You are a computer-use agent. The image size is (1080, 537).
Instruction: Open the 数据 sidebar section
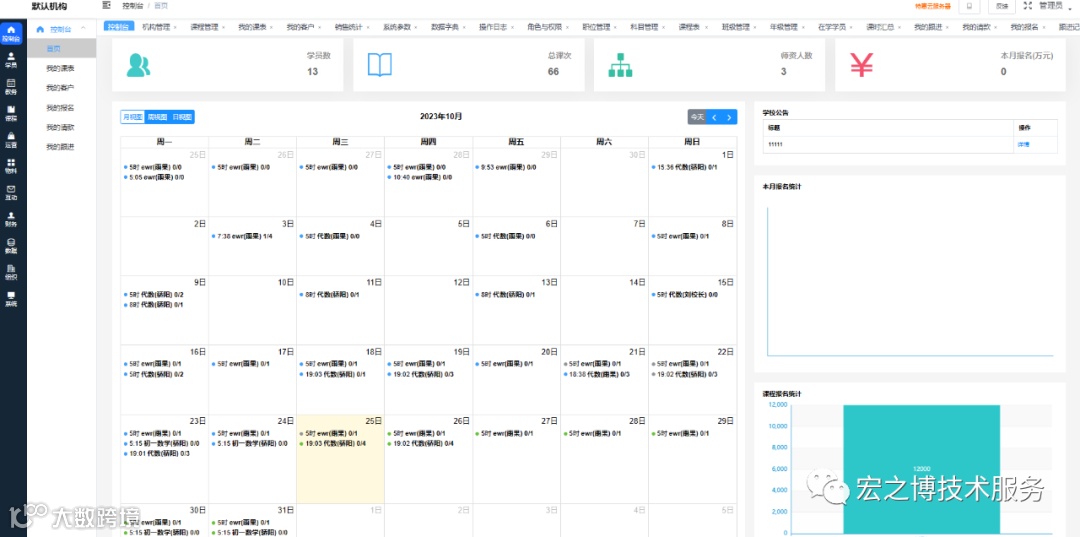coord(11,246)
